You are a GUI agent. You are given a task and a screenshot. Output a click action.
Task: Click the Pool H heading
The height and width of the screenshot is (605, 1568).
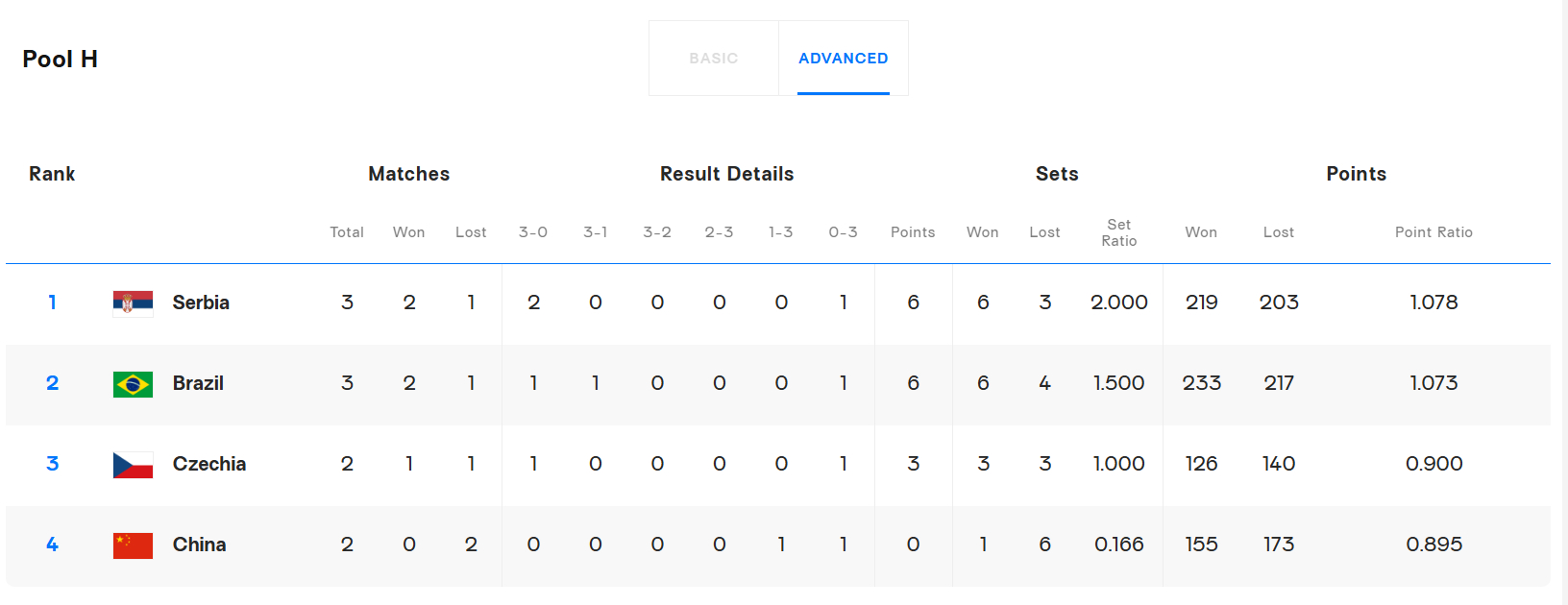[60, 59]
